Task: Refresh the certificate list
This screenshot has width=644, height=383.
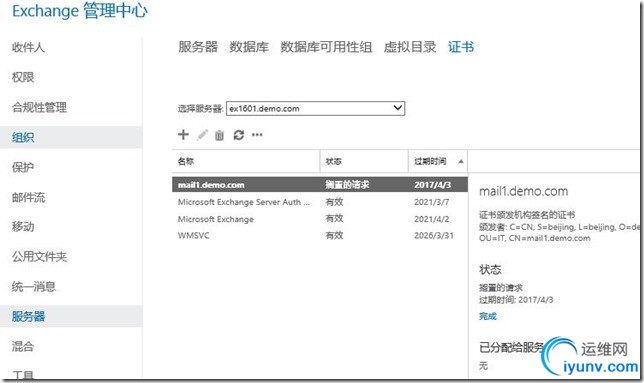Action: 239,135
